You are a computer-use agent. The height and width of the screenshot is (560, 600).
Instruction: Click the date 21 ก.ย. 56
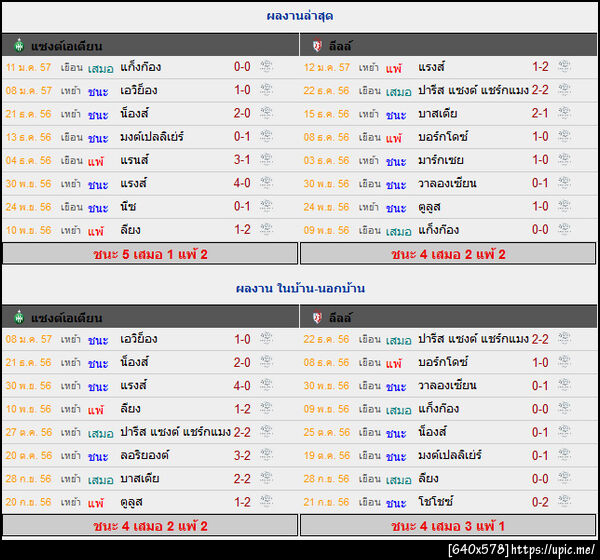coord(326,502)
